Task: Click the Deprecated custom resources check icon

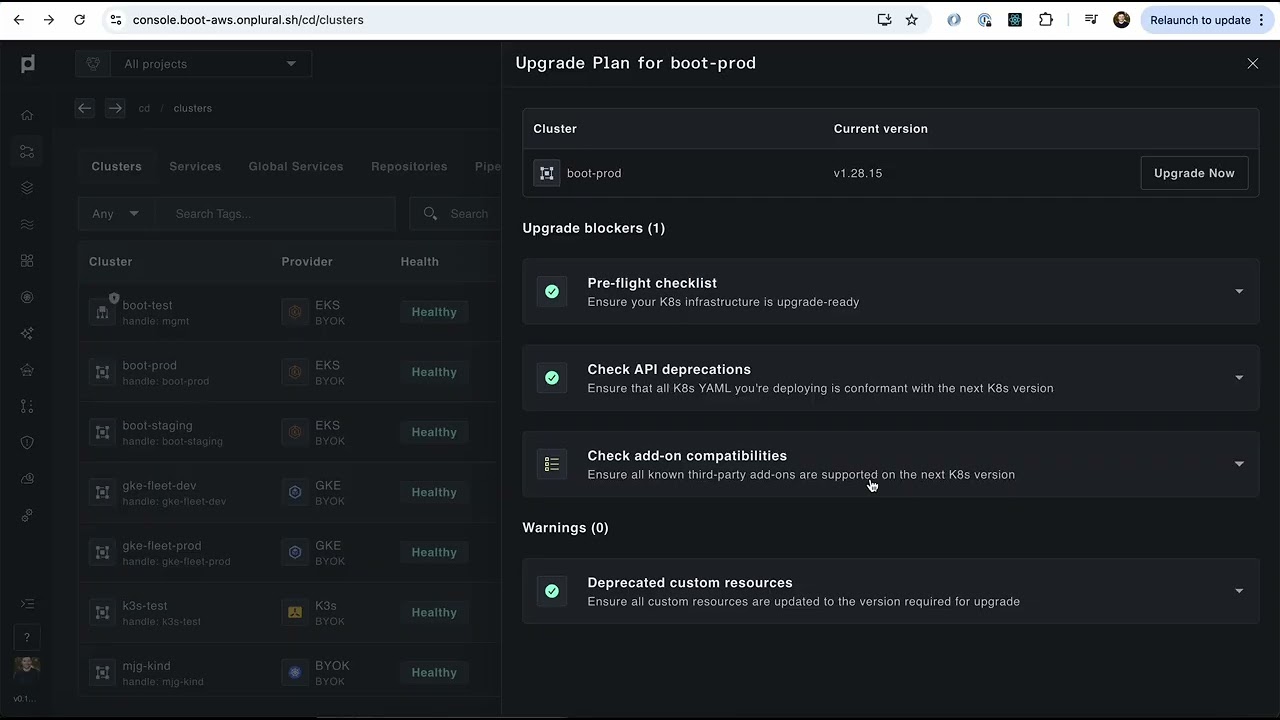Action: tap(552, 591)
